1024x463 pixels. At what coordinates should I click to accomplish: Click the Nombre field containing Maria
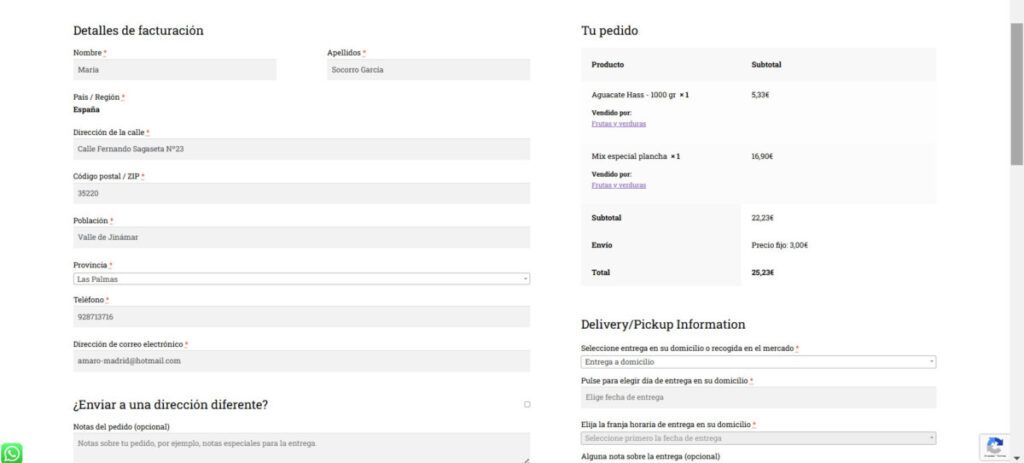(x=174, y=69)
